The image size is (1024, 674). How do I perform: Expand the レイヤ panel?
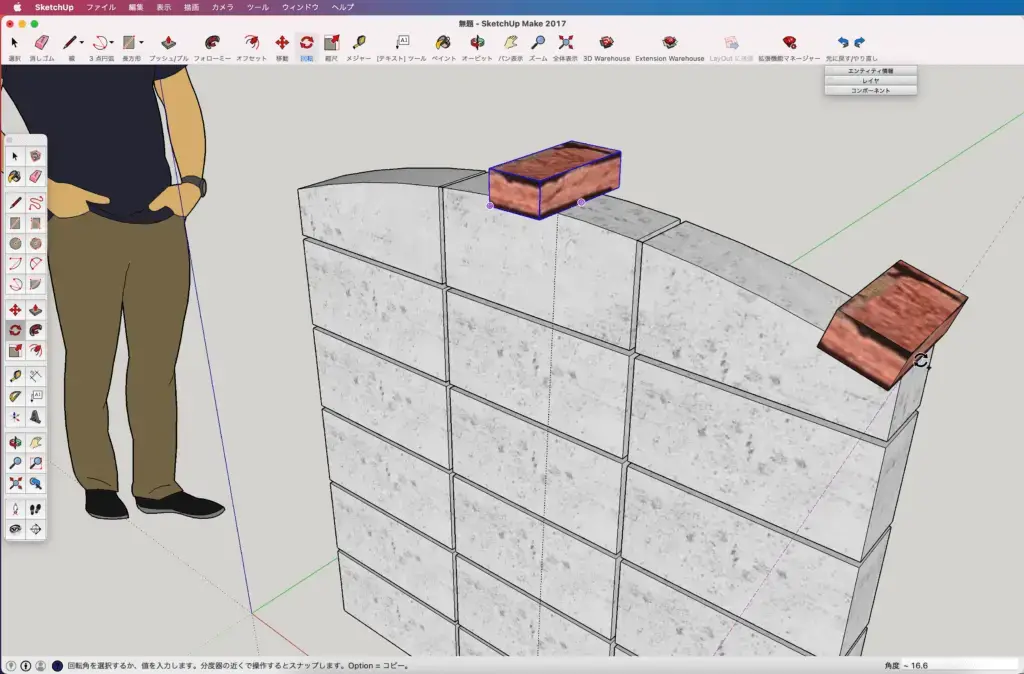point(871,80)
